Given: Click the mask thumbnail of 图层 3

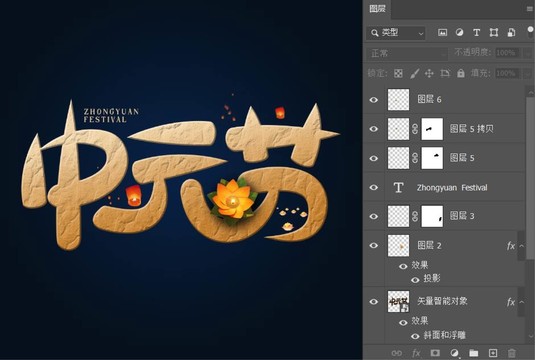Looking at the screenshot, I should click(x=432, y=216).
